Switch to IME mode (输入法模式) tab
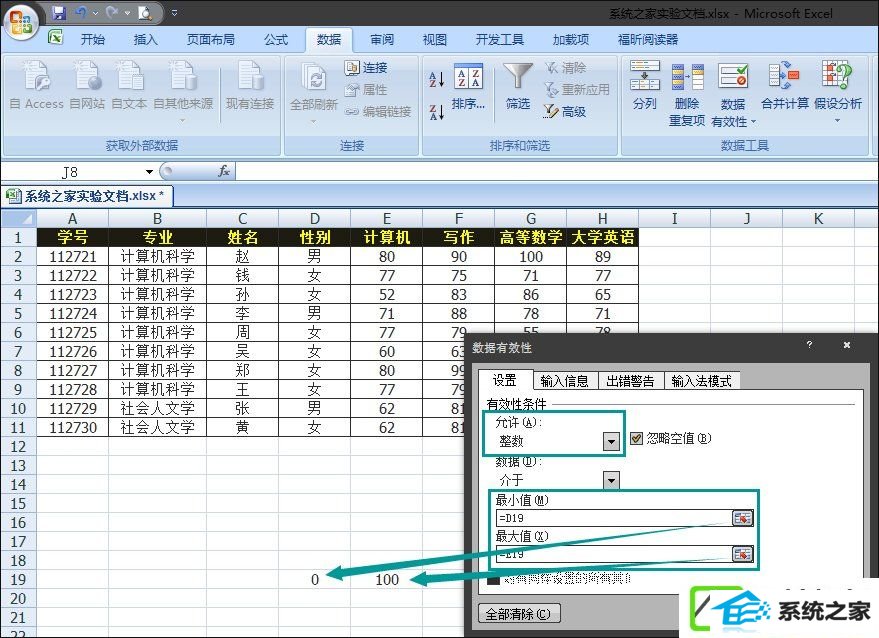 701,381
